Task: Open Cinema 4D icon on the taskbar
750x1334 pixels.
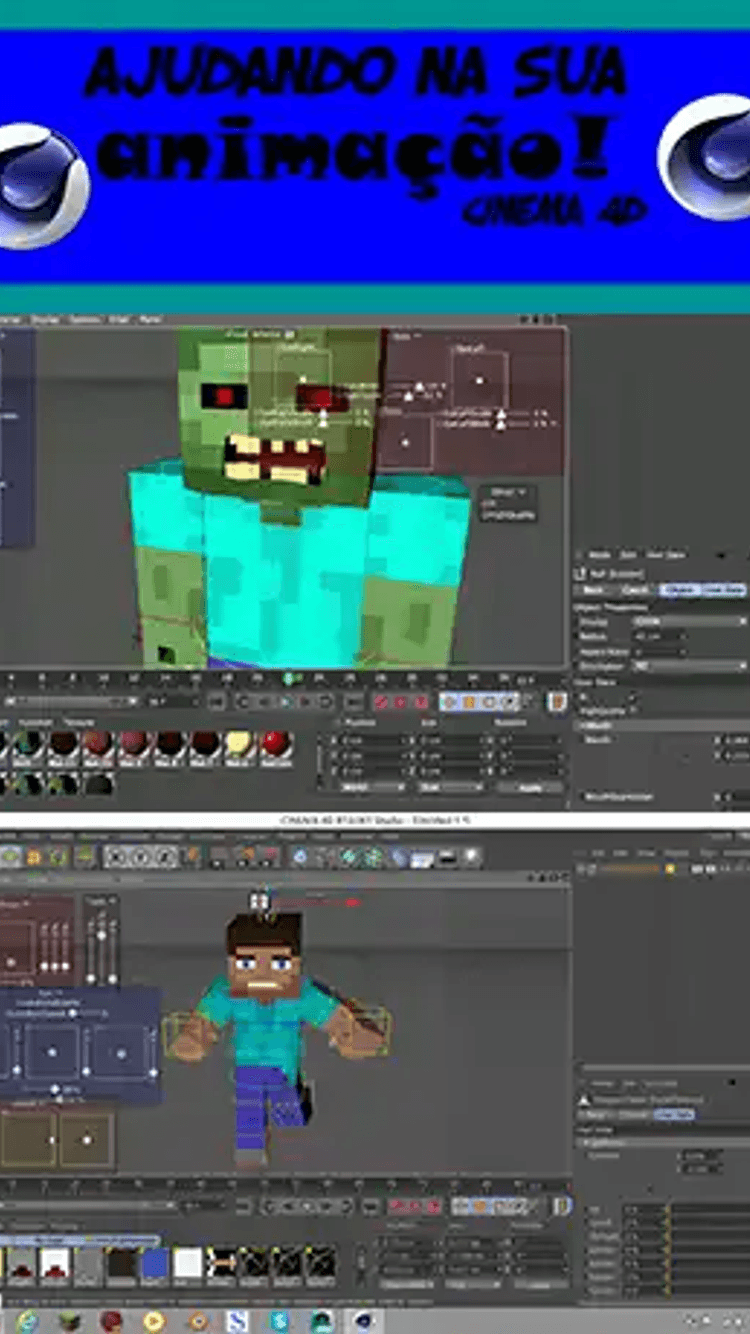Action: pyautogui.click(x=362, y=1321)
